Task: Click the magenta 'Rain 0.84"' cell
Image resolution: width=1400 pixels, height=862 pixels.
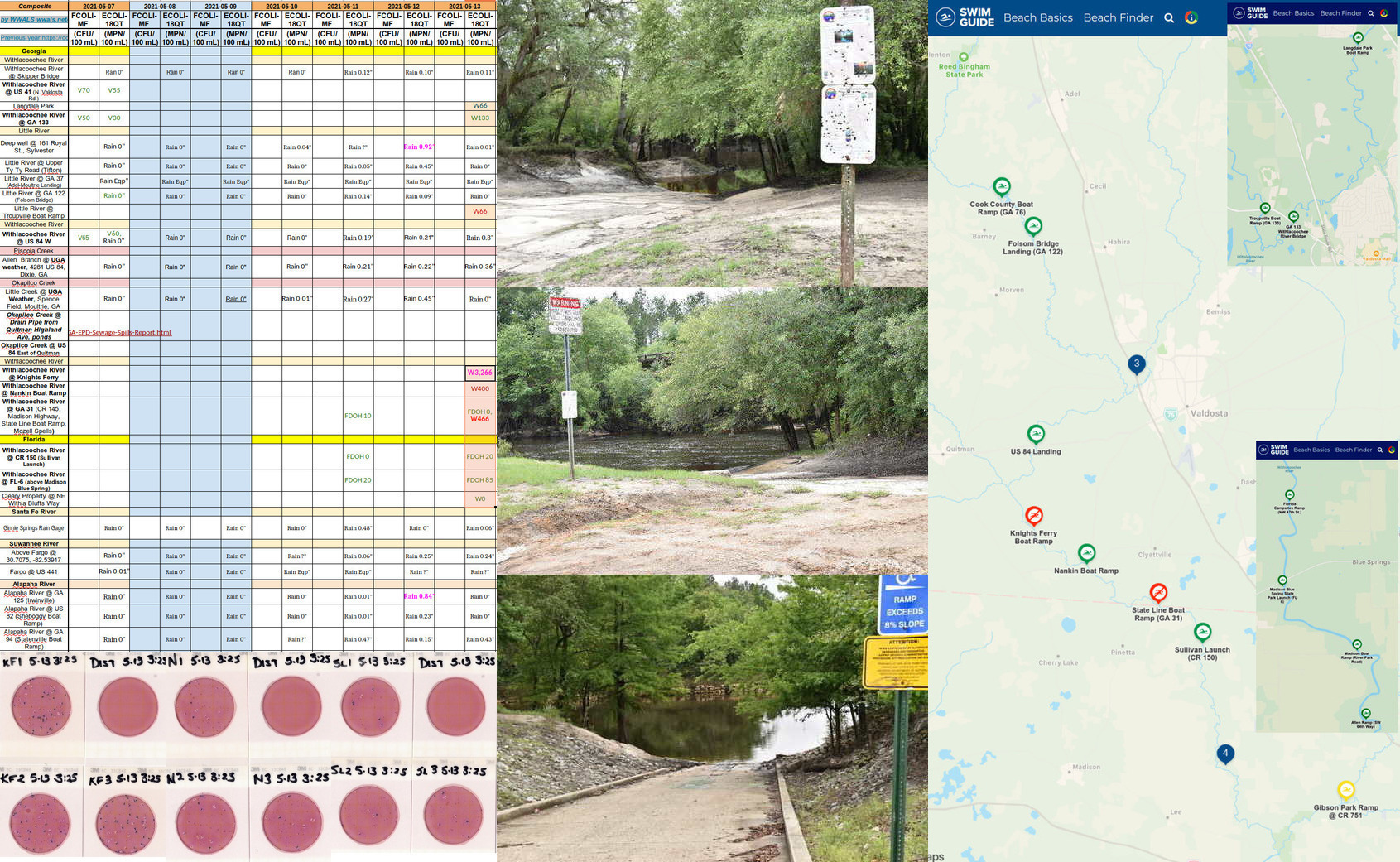Action: pos(419,596)
